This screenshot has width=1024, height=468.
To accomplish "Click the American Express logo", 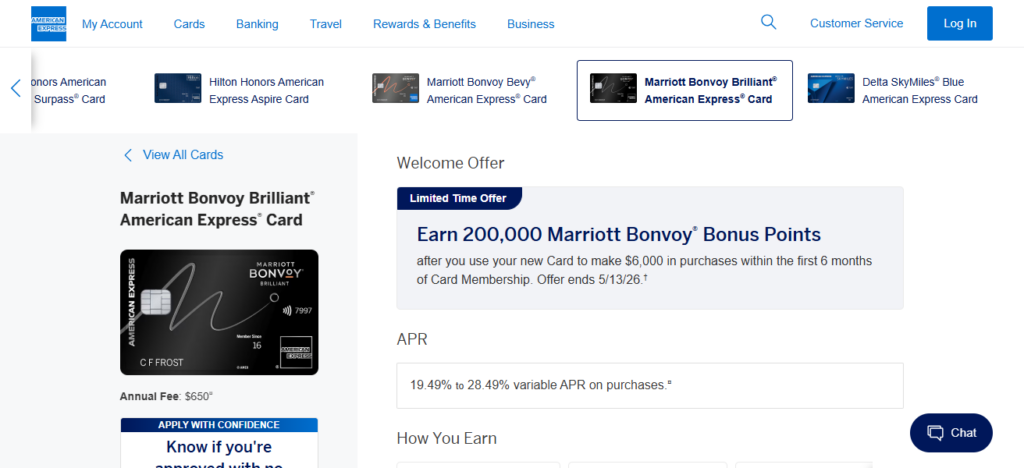I will [x=48, y=23].
